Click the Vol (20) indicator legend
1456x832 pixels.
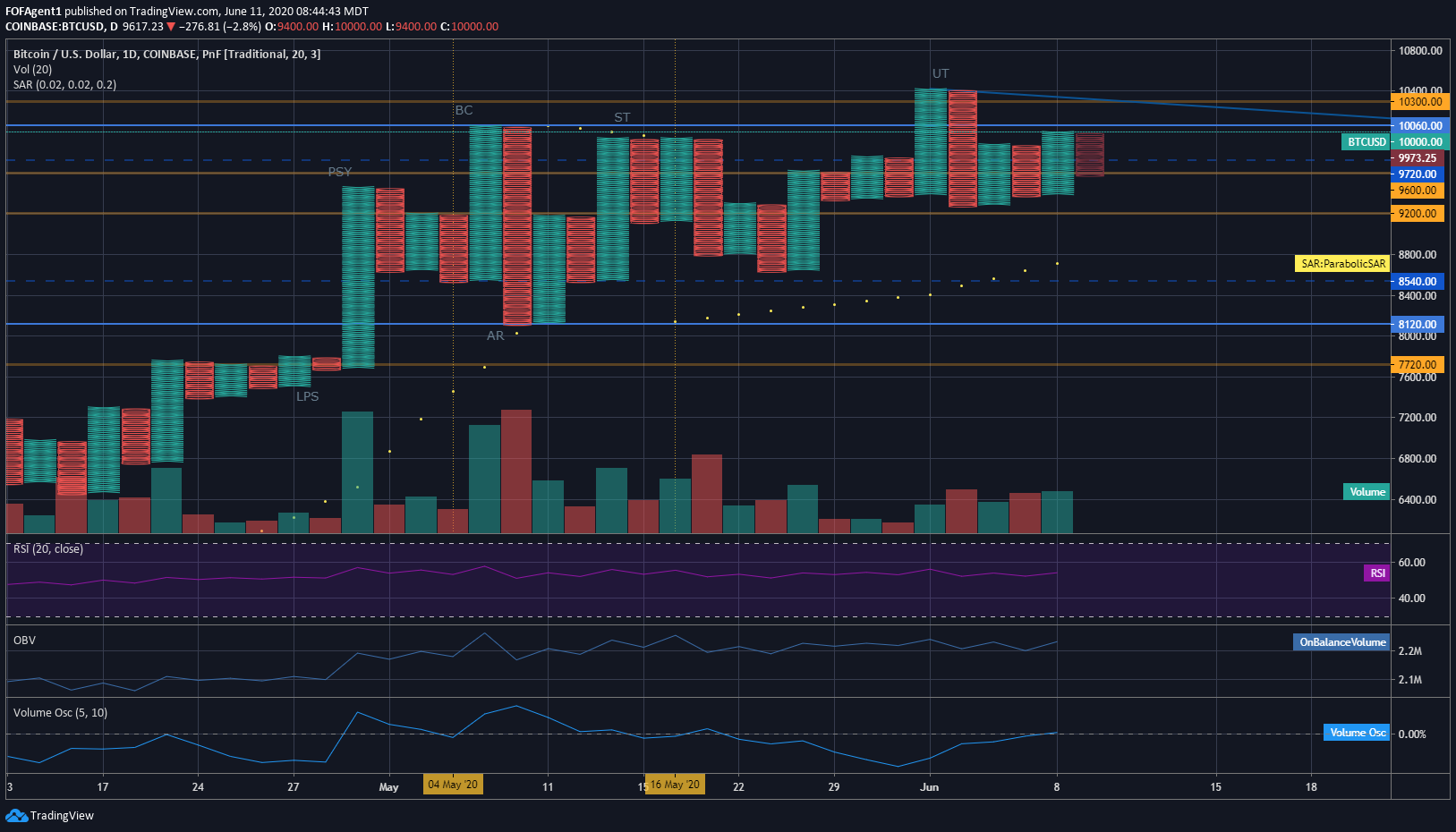[32, 70]
